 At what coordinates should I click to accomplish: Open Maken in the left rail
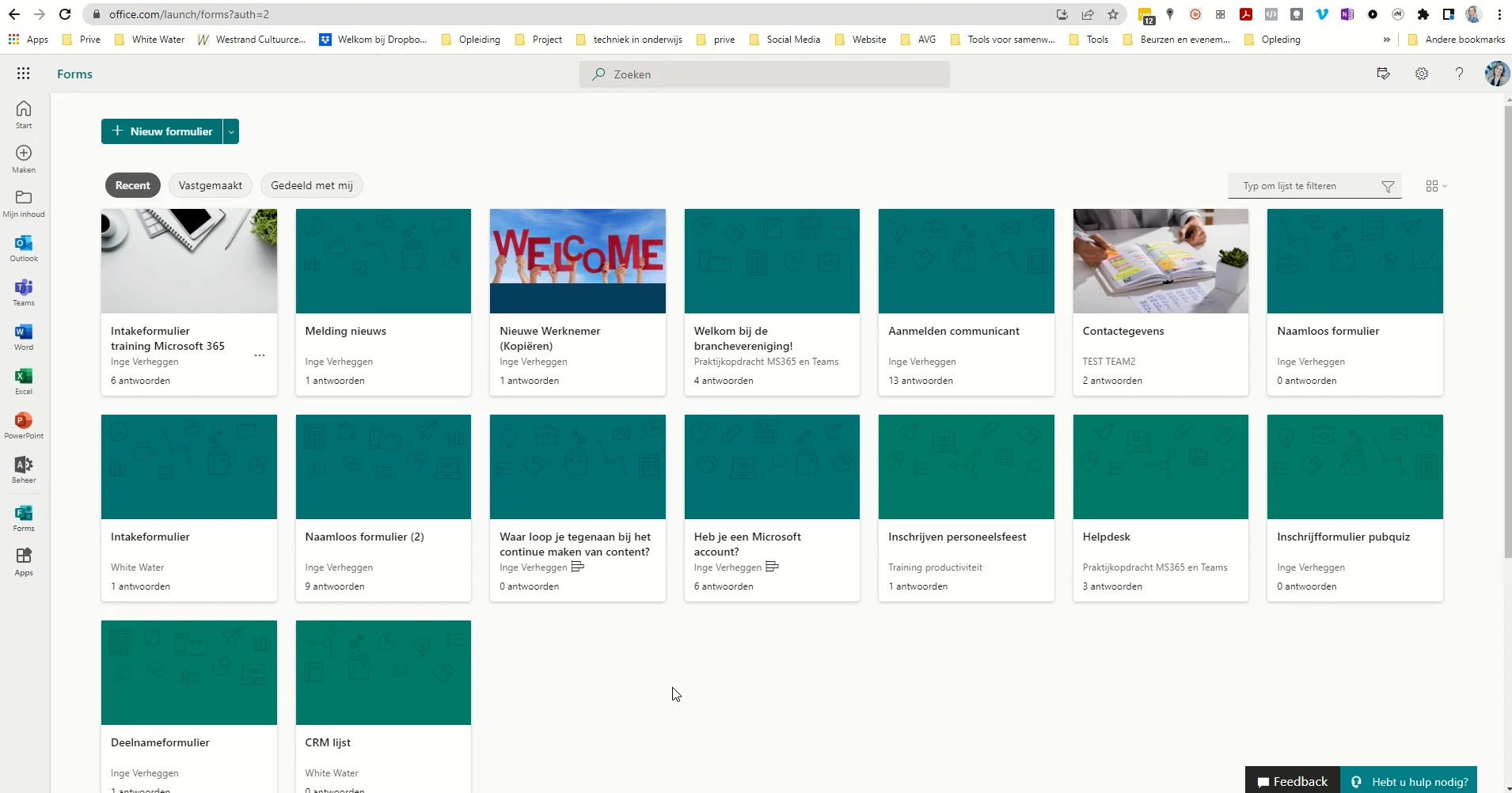[x=24, y=158]
